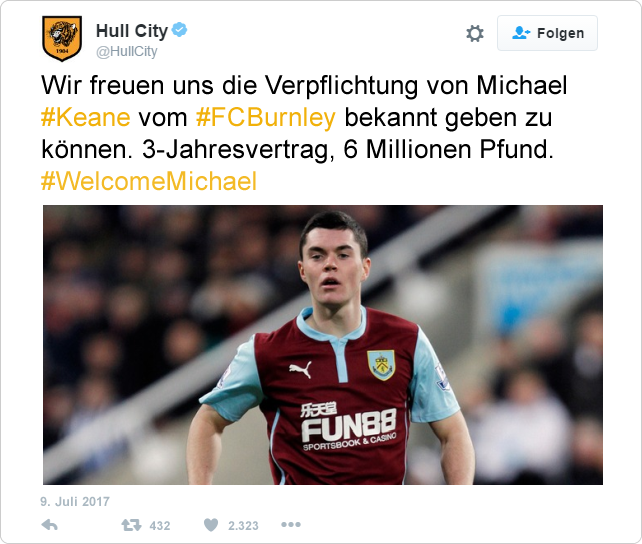Click the blue verified badge
This screenshot has height=544, width=642.
coord(179,30)
